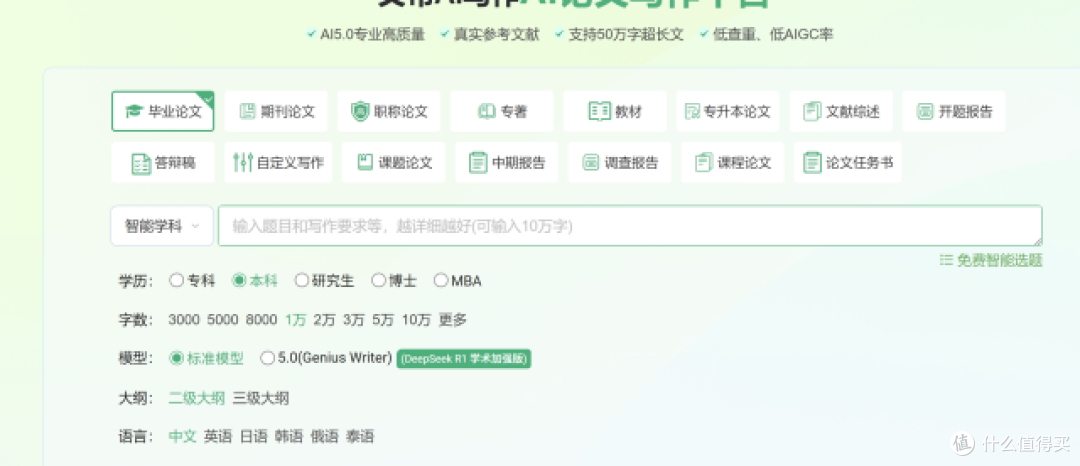This screenshot has height=466, width=1080.
Task: Switch to the 职称论文 tab
Action: point(388,112)
